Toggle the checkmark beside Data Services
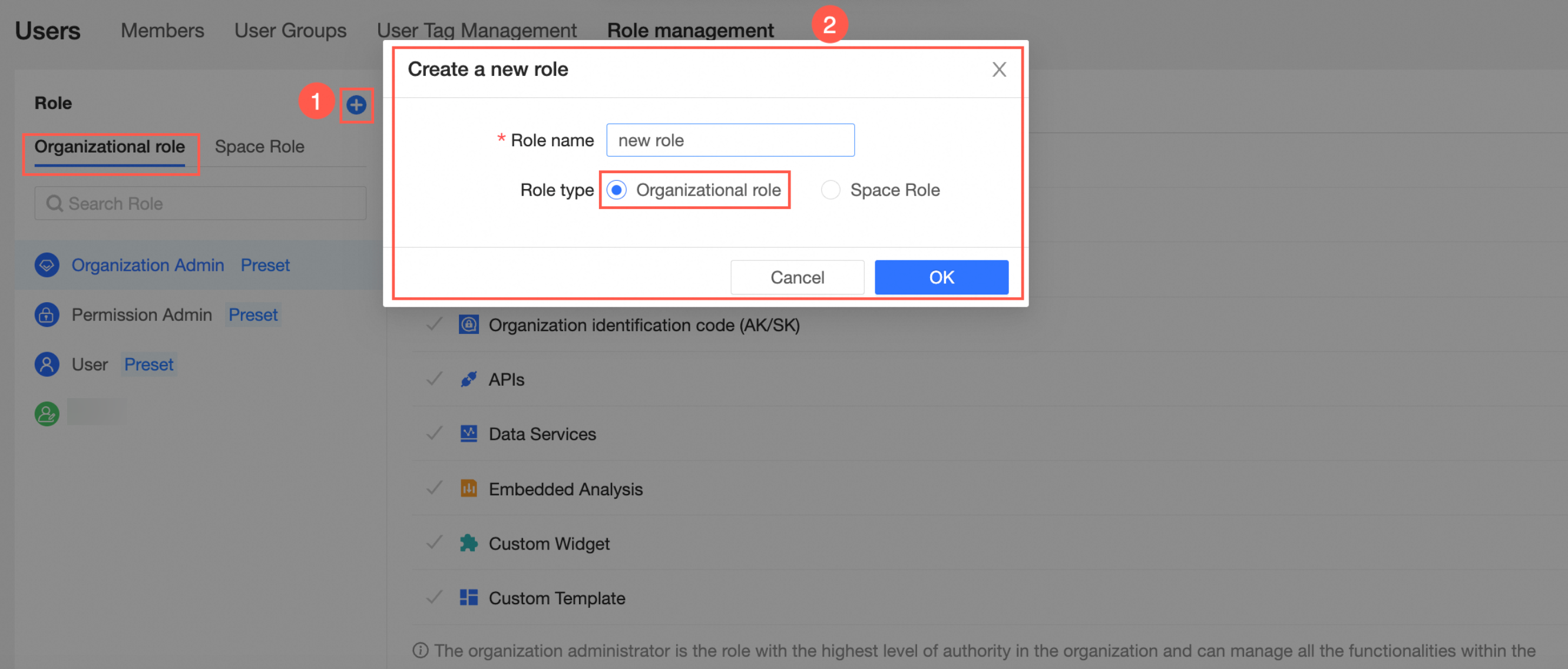 434,434
